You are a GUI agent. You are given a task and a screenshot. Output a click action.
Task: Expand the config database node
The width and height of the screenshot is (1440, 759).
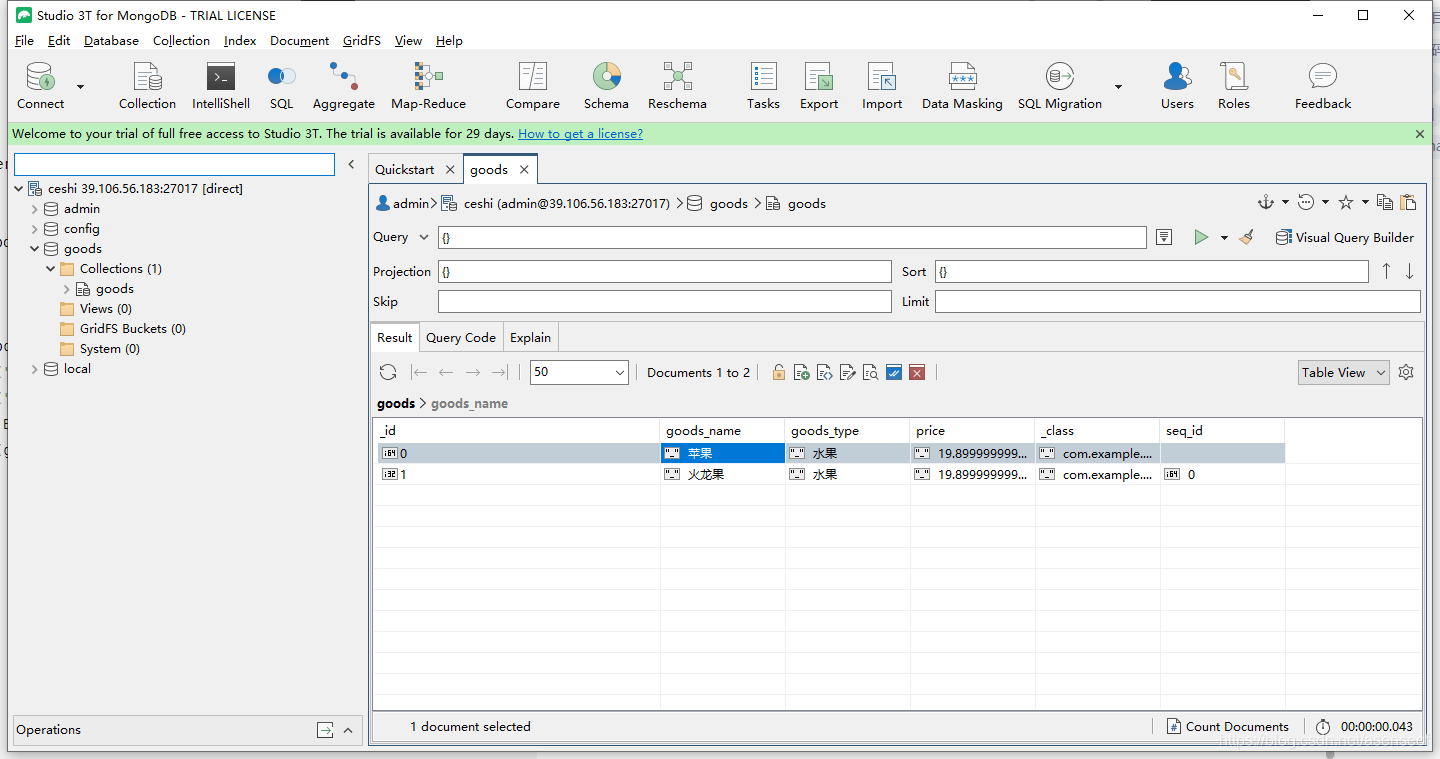35,229
